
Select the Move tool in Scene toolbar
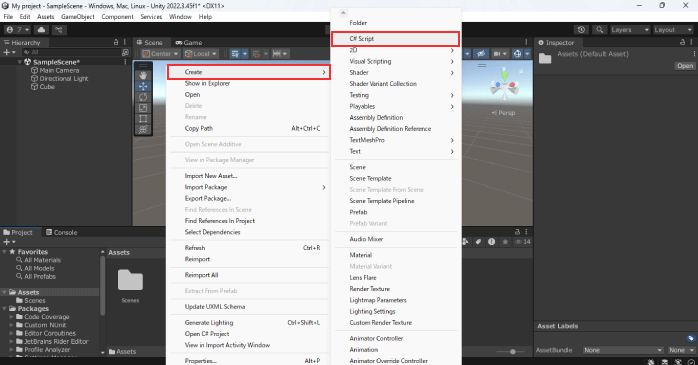point(143,86)
